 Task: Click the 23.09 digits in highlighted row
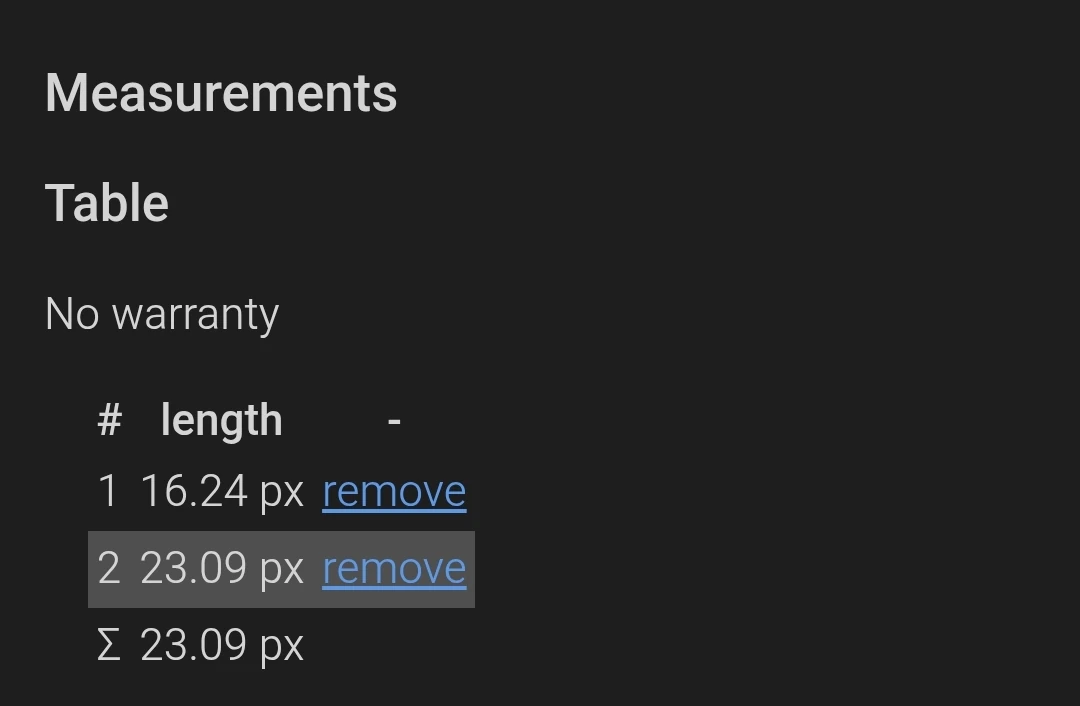coord(194,568)
